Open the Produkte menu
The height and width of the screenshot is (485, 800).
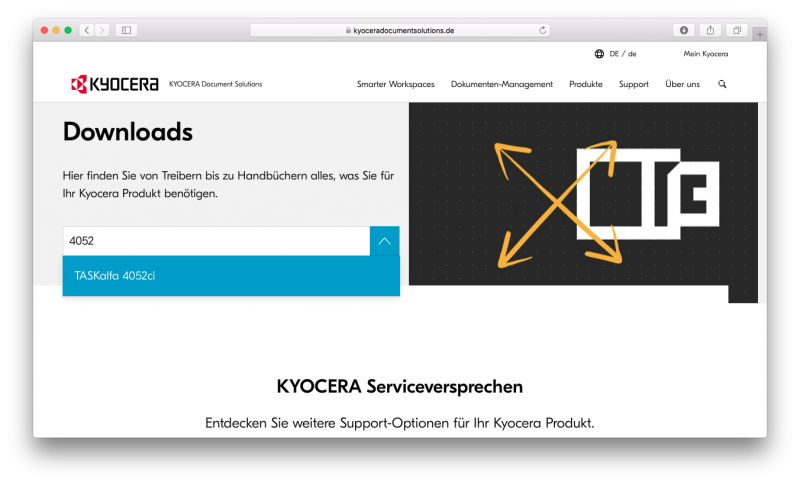(x=586, y=84)
